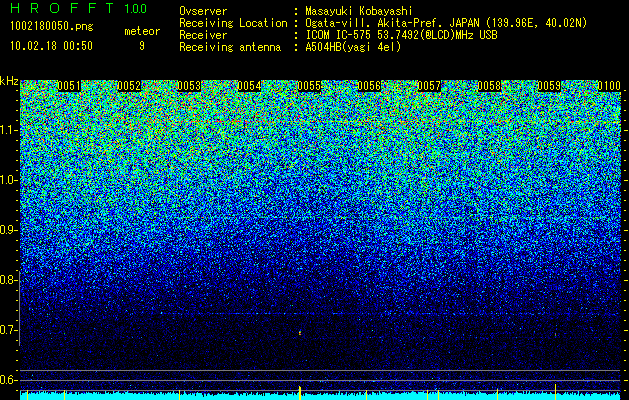Click the Ovserver field label
The width and height of the screenshot is (629, 400).
pos(203,11)
